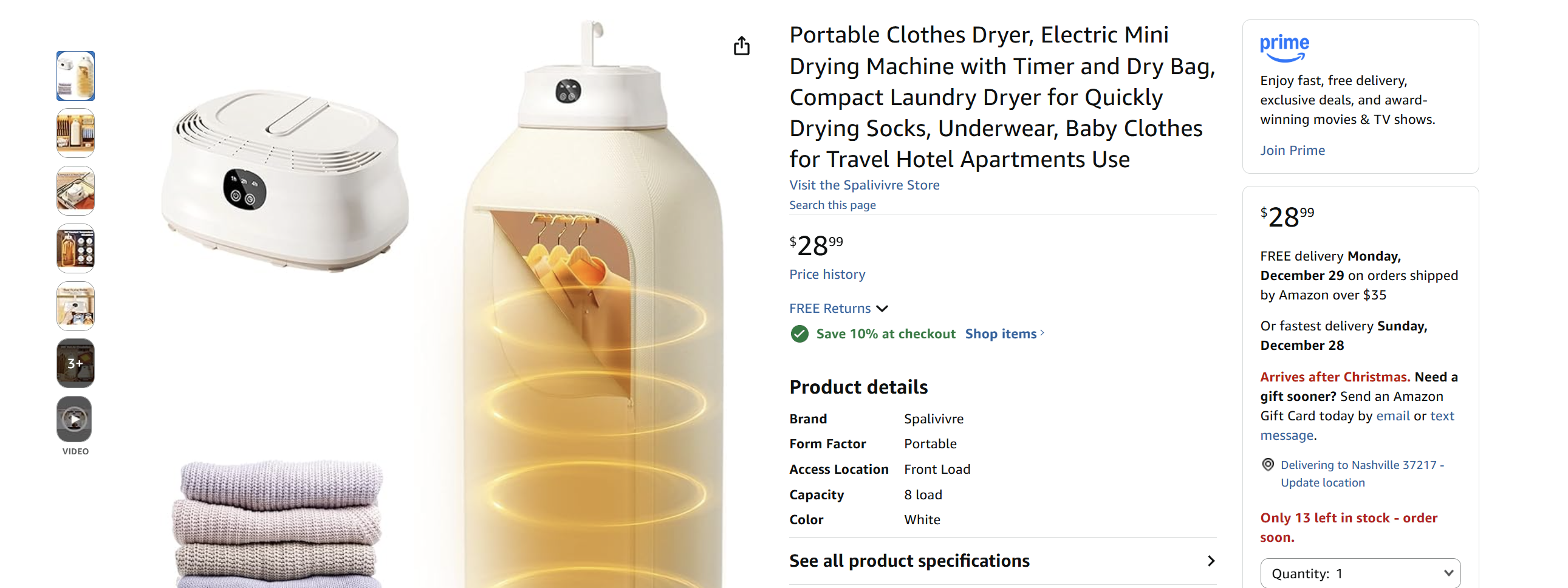Send an Amazon Gift Card by email
The height and width of the screenshot is (588, 1568).
pos(1394,415)
